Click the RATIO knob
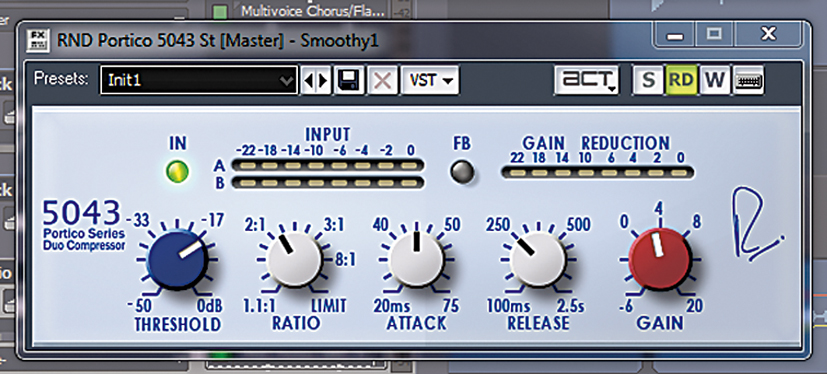The image size is (827, 374). coord(295,260)
